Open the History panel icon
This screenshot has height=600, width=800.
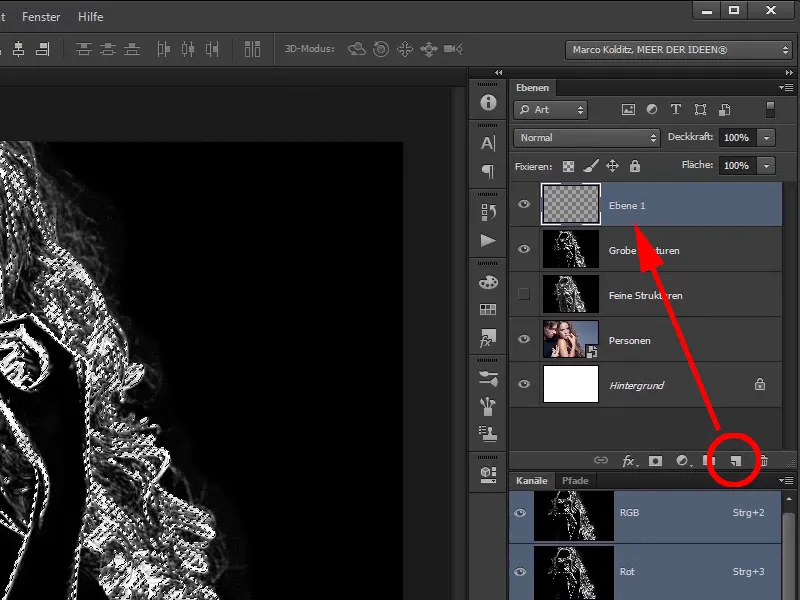[x=488, y=212]
